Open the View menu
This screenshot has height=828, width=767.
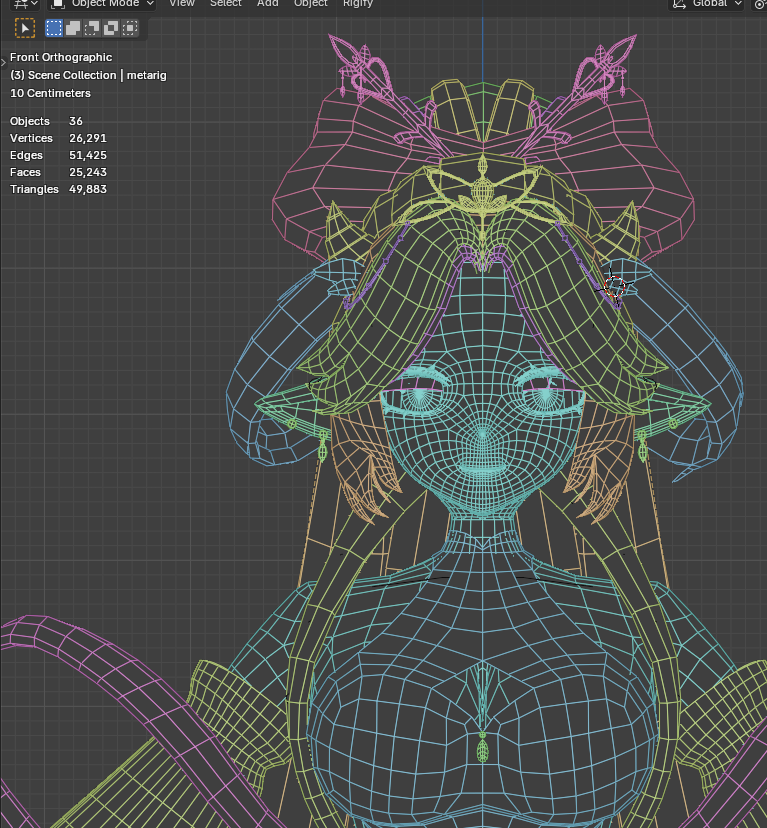(x=182, y=3)
